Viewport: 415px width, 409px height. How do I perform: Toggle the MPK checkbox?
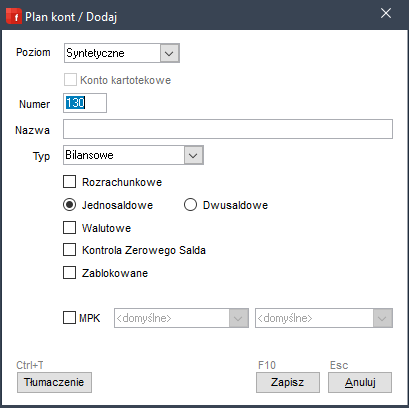coord(70,318)
